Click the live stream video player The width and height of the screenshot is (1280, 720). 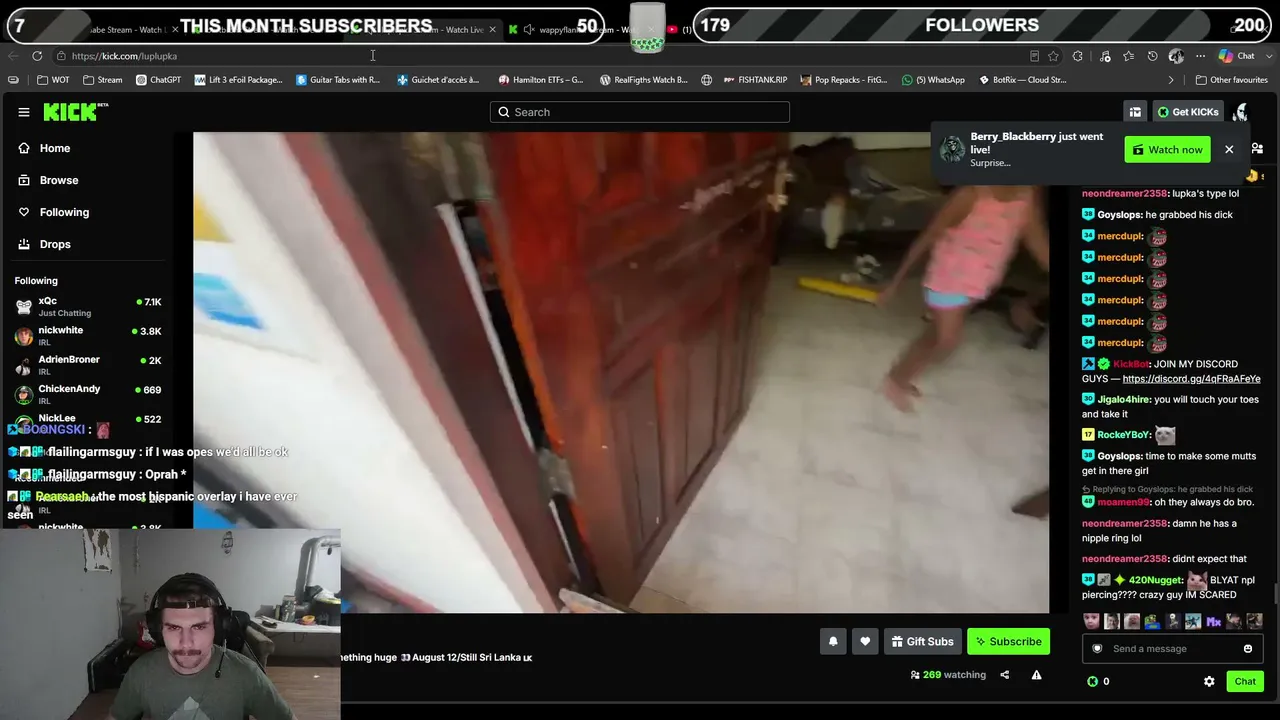[x=621, y=372]
